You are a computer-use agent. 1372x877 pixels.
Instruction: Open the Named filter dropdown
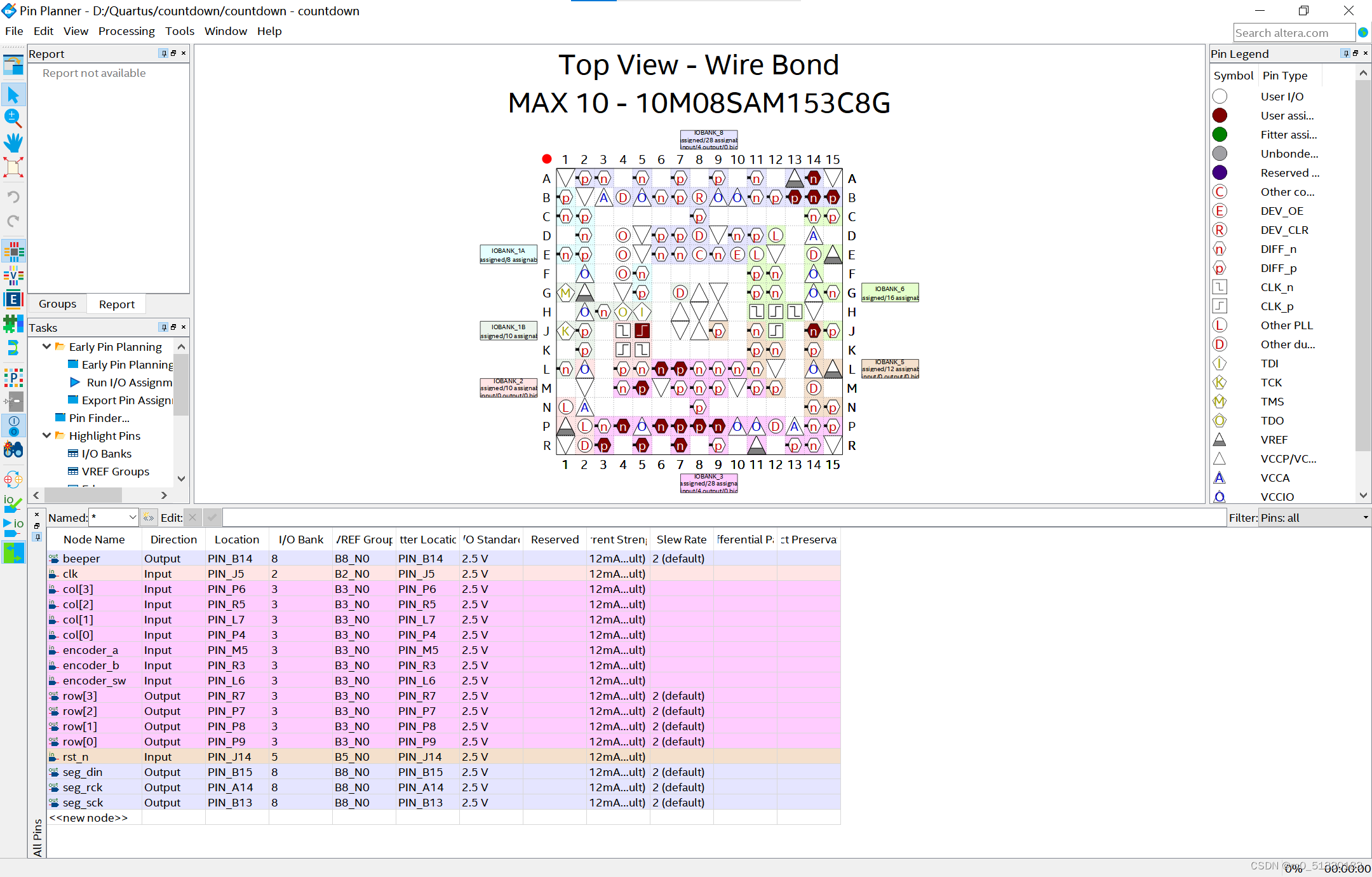pos(133,517)
